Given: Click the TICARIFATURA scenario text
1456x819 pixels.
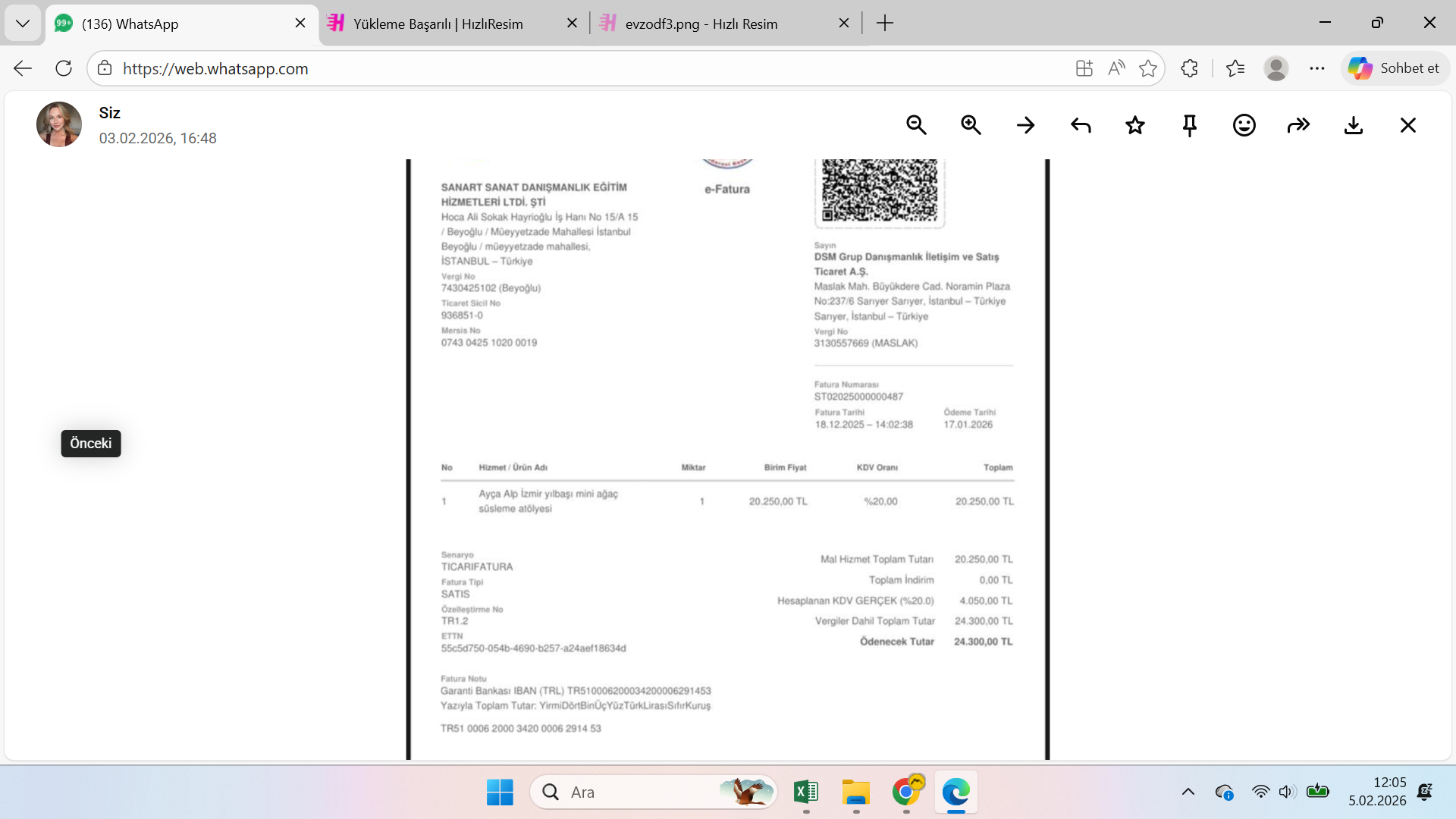Looking at the screenshot, I should click(477, 566).
